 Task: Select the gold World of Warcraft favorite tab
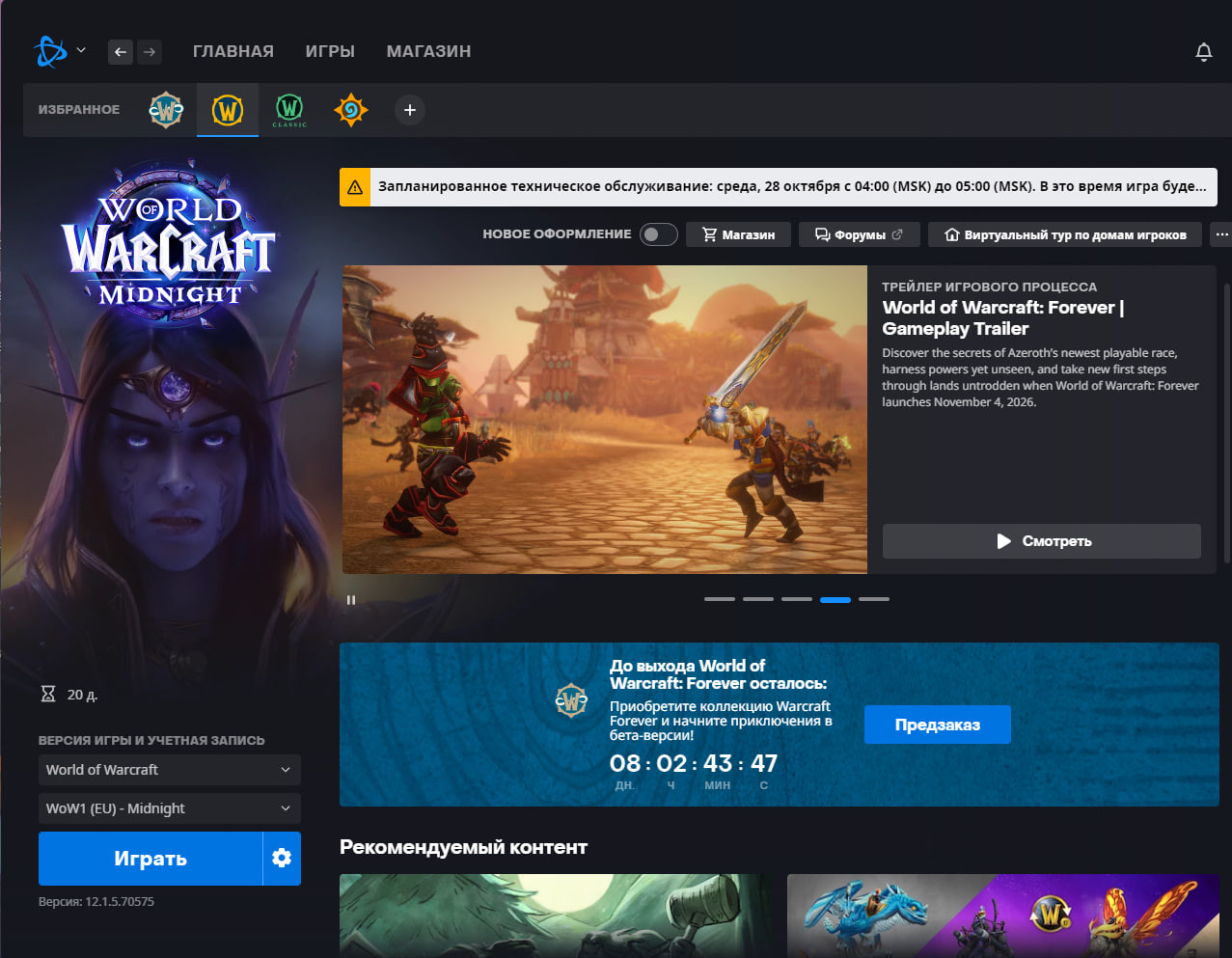(x=228, y=110)
